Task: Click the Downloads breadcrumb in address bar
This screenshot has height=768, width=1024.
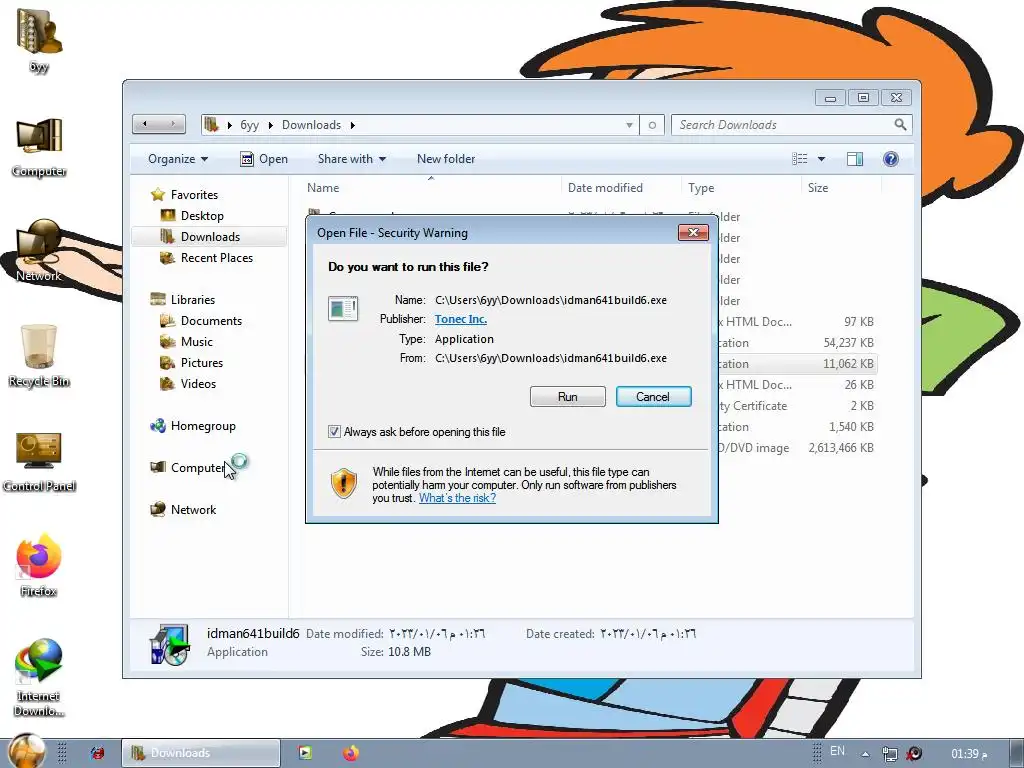Action: [x=312, y=125]
